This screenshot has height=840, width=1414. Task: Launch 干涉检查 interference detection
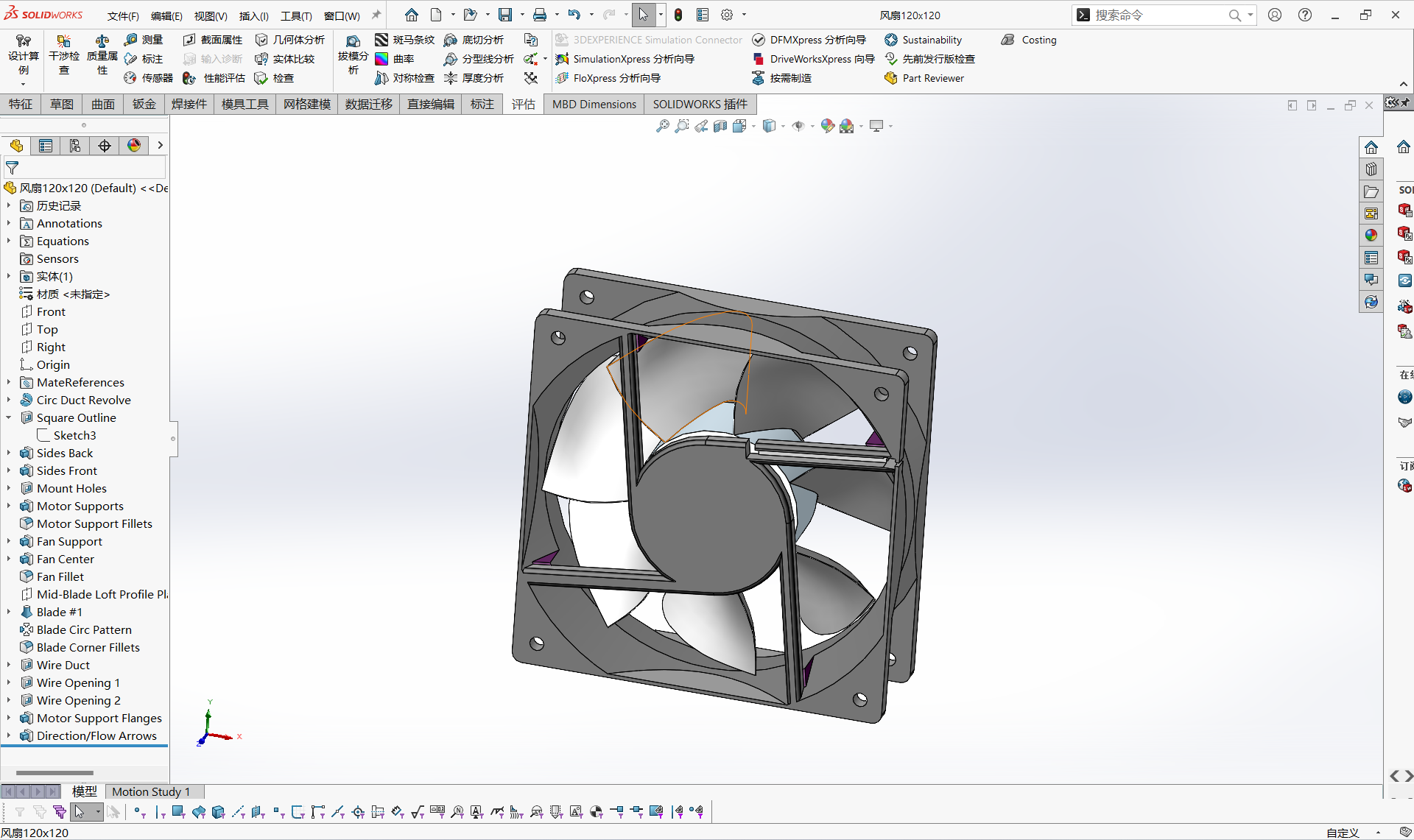coord(64,54)
